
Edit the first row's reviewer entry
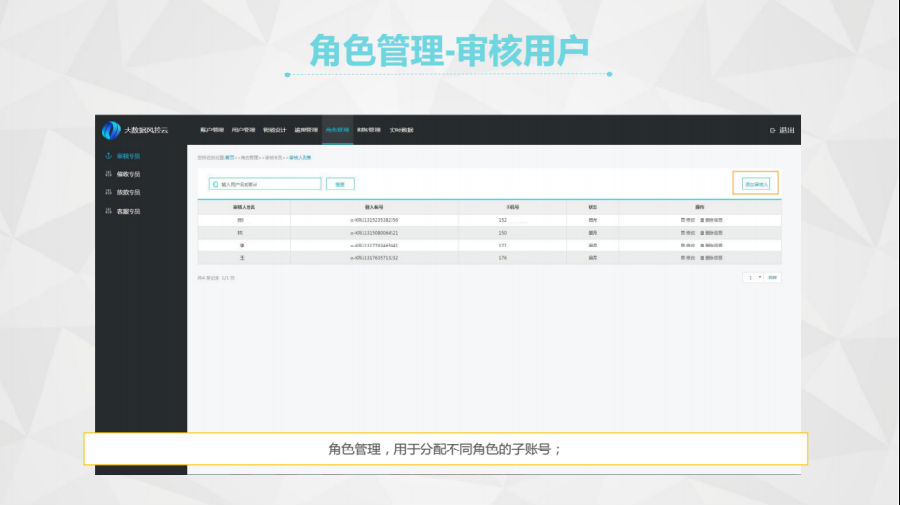pos(688,219)
